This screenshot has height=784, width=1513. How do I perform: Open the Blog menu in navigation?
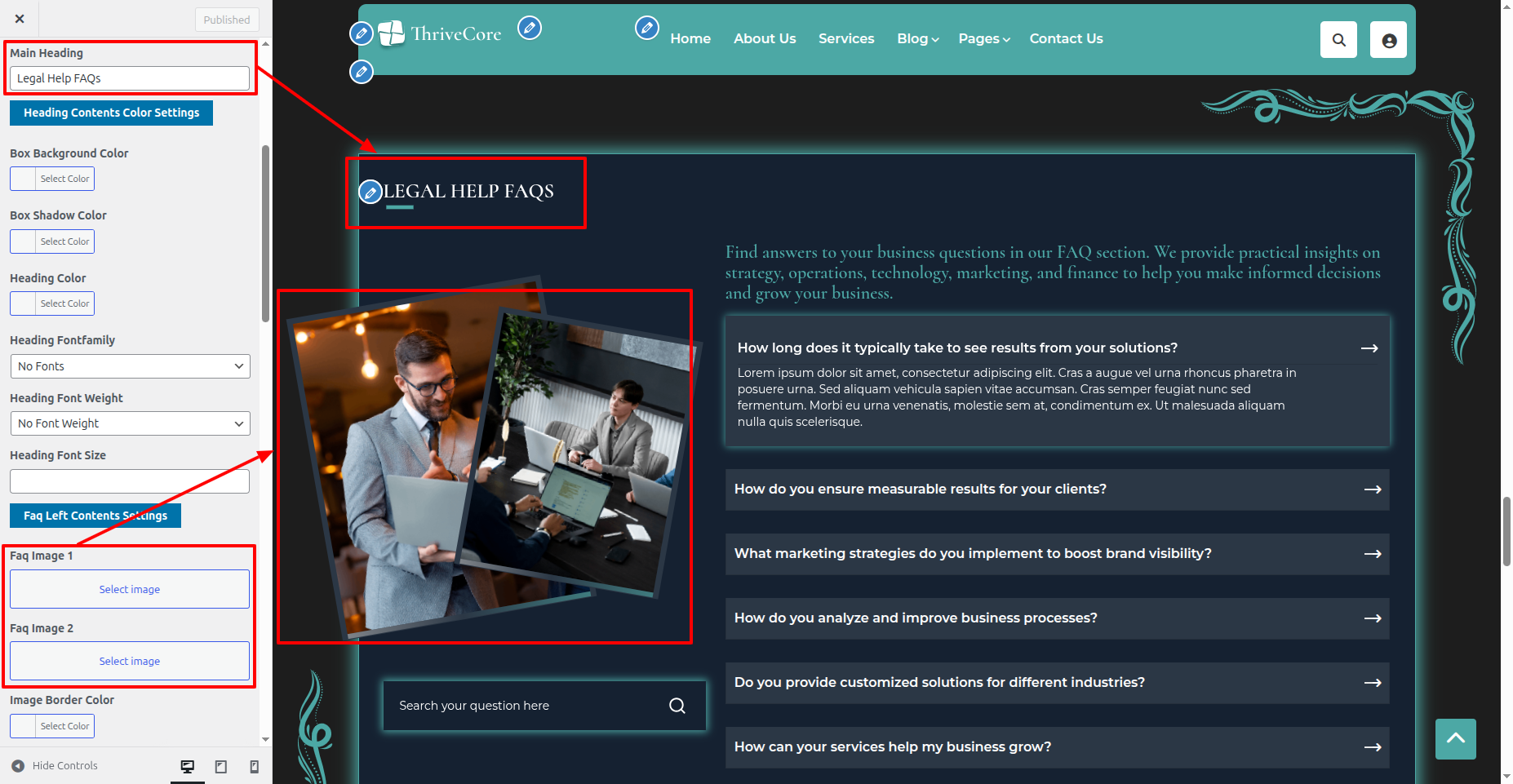[x=917, y=38]
